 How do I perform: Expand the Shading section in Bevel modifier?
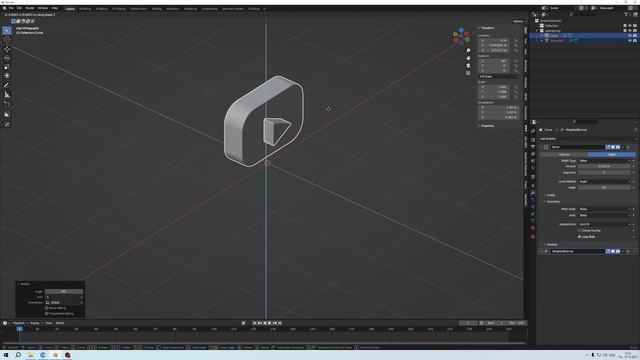pyautogui.click(x=551, y=244)
